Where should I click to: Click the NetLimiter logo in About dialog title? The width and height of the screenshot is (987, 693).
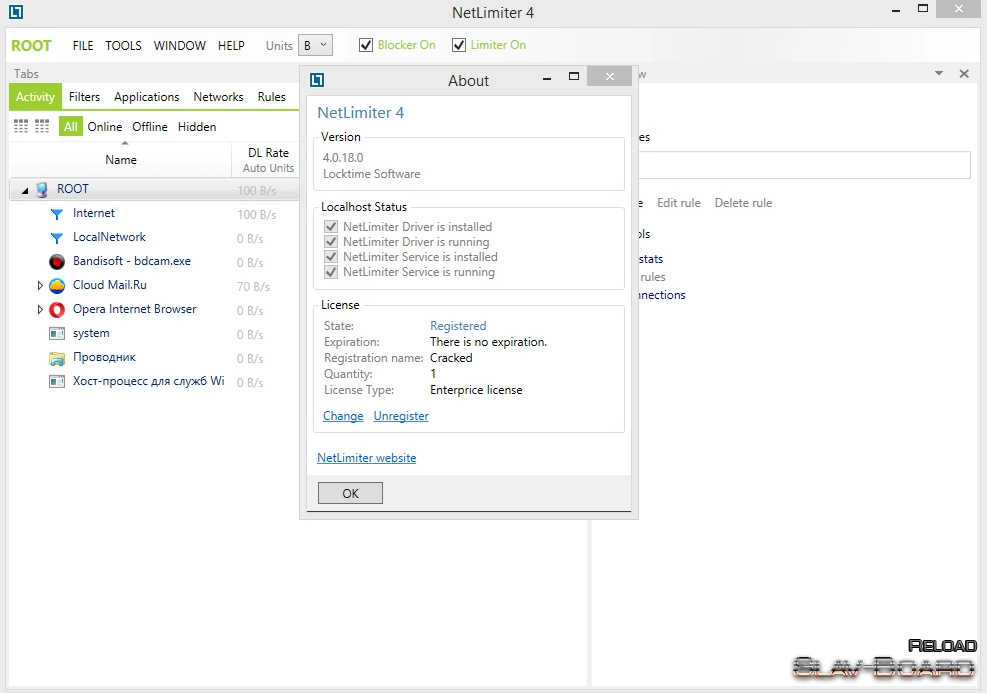click(x=317, y=80)
